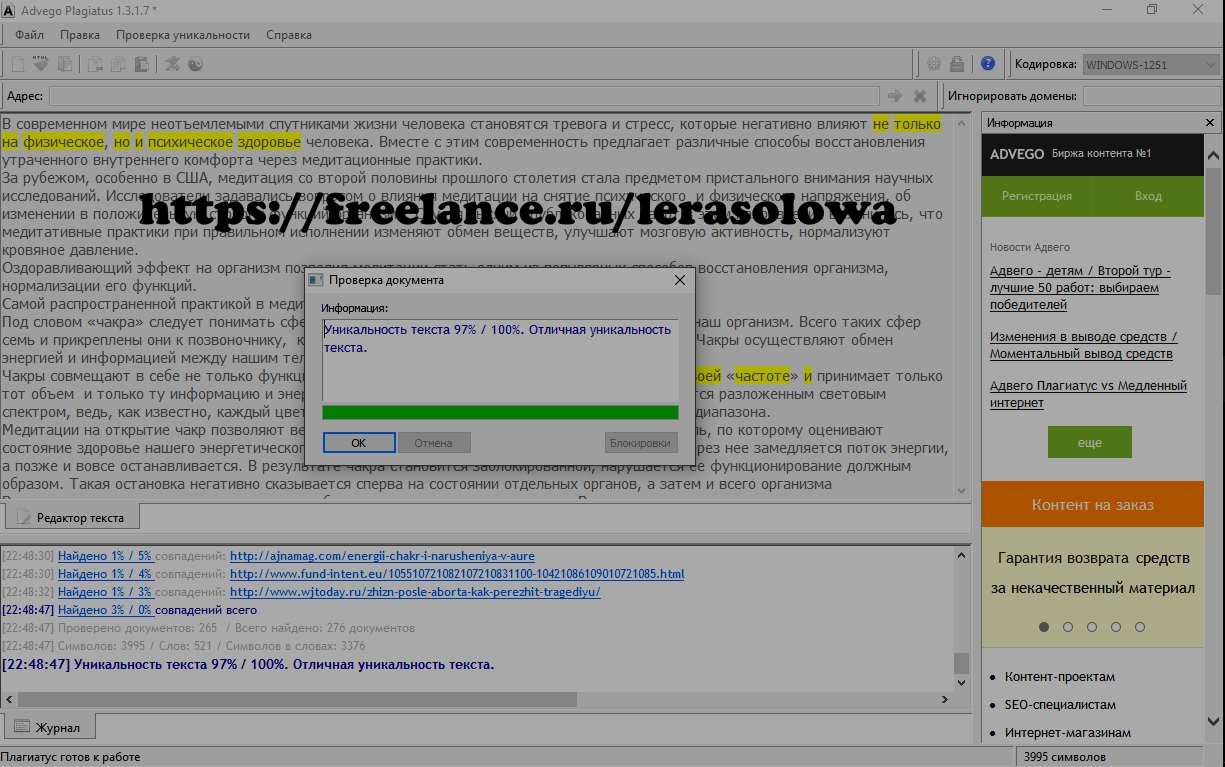Image resolution: width=1225 pixels, height=767 pixels.
Task: Click SEO-специалистам list item
Action: point(1060,705)
